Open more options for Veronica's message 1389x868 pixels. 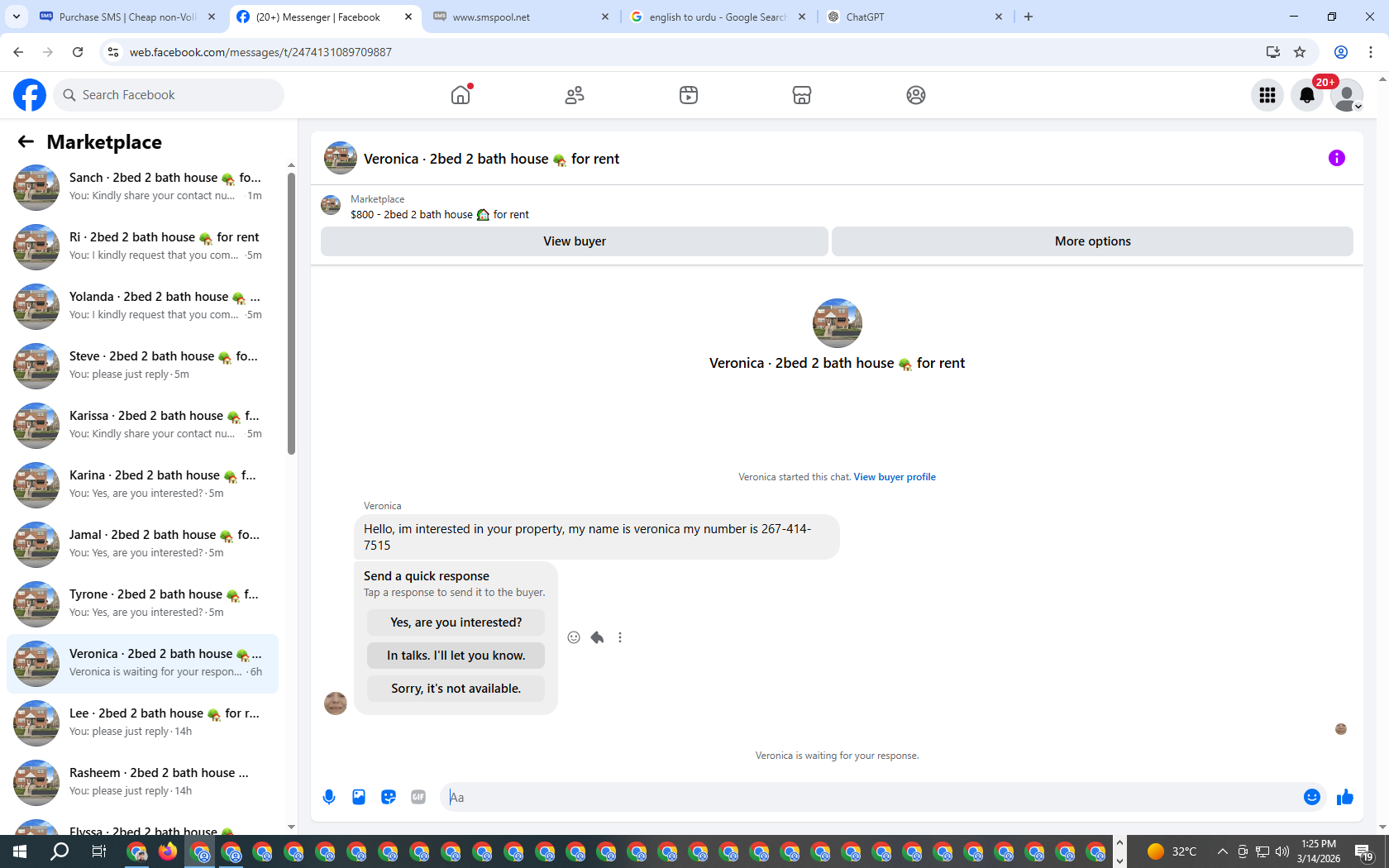[620, 637]
